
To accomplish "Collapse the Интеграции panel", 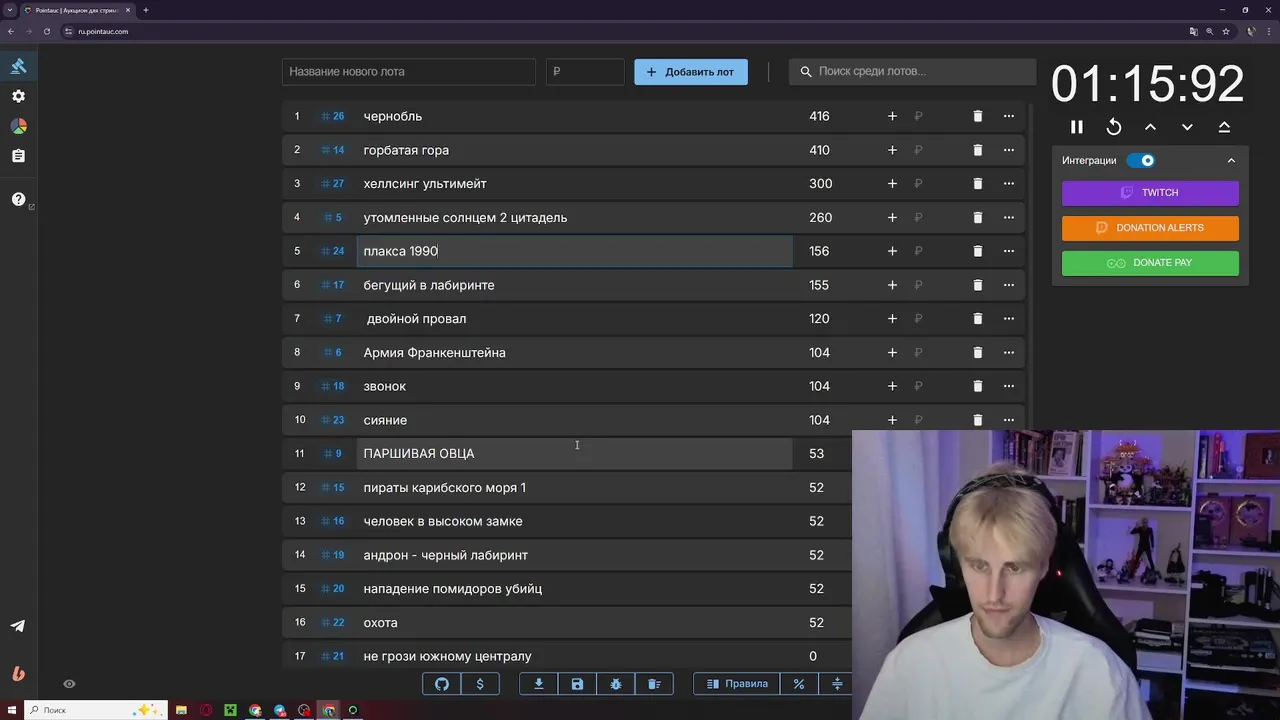I will 1231,160.
